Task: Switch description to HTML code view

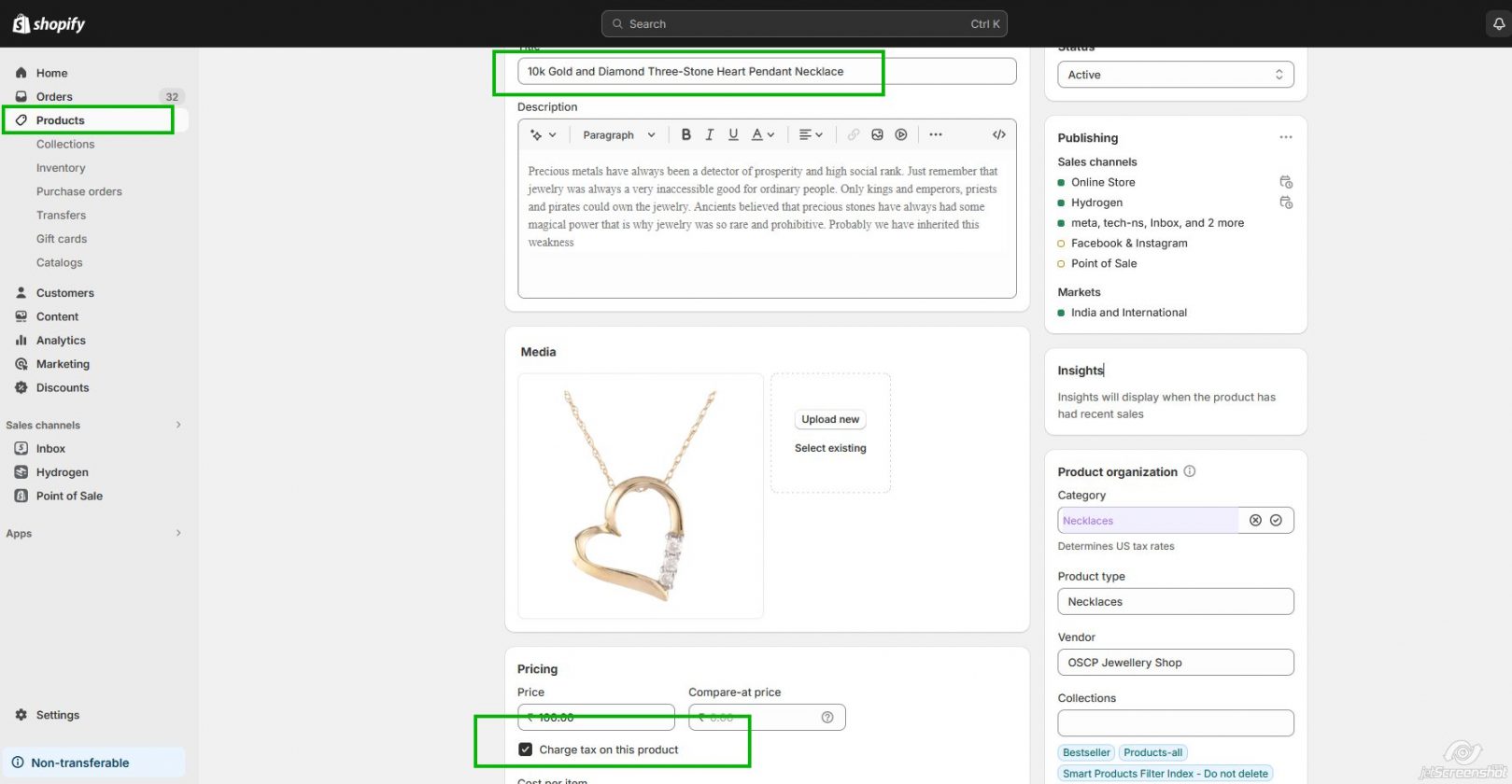Action: pyautogui.click(x=998, y=134)
